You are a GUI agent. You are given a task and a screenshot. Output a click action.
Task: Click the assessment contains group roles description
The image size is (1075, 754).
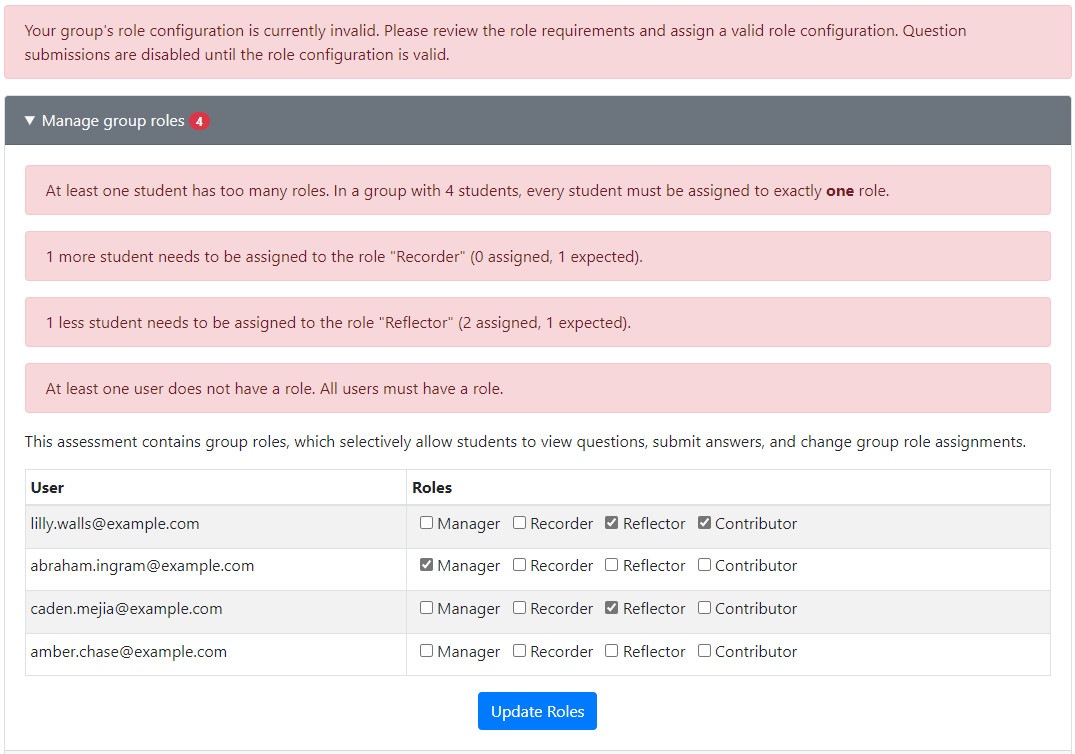coord(525,441)
